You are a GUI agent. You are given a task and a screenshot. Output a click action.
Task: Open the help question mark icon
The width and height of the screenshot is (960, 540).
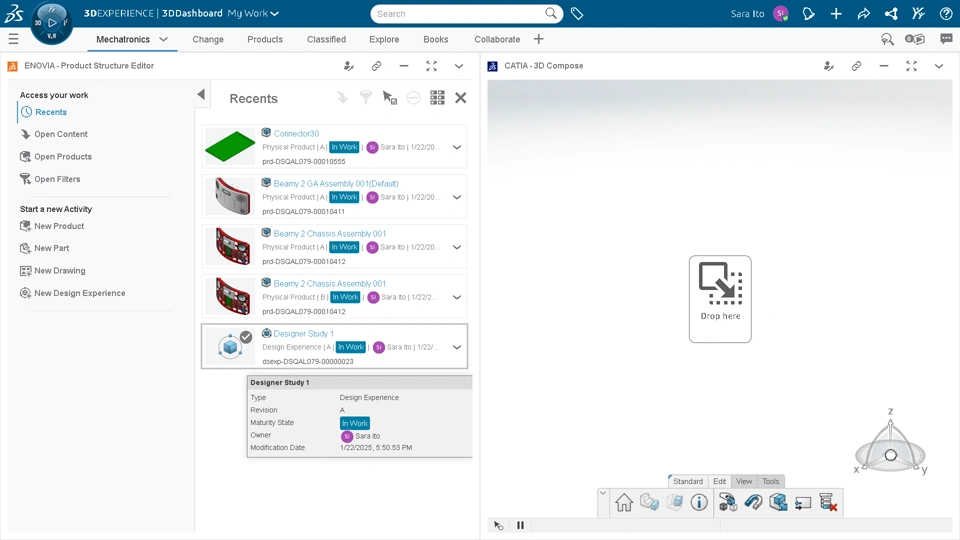coord(946,13)
